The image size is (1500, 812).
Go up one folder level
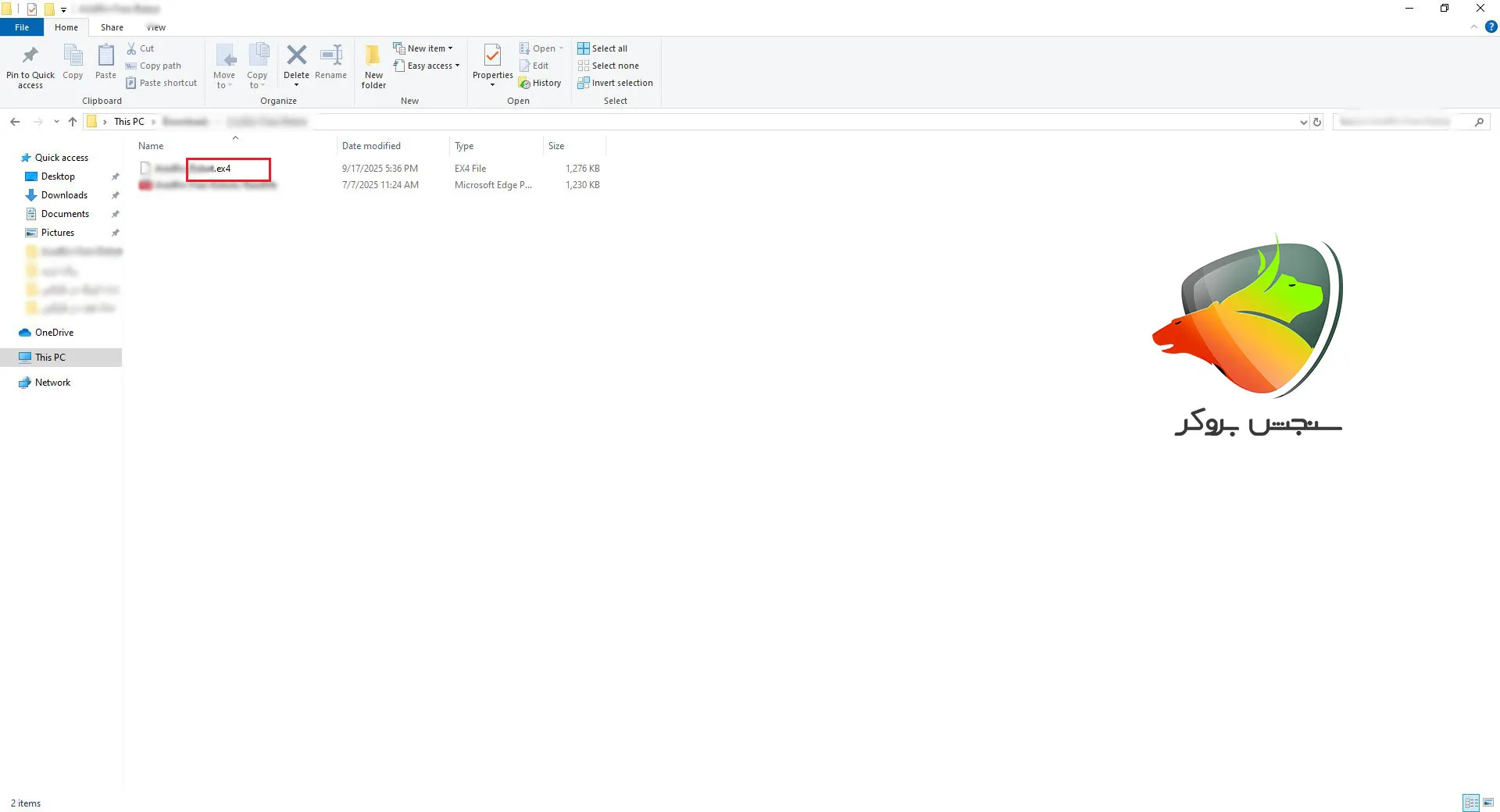click(73, 122)
